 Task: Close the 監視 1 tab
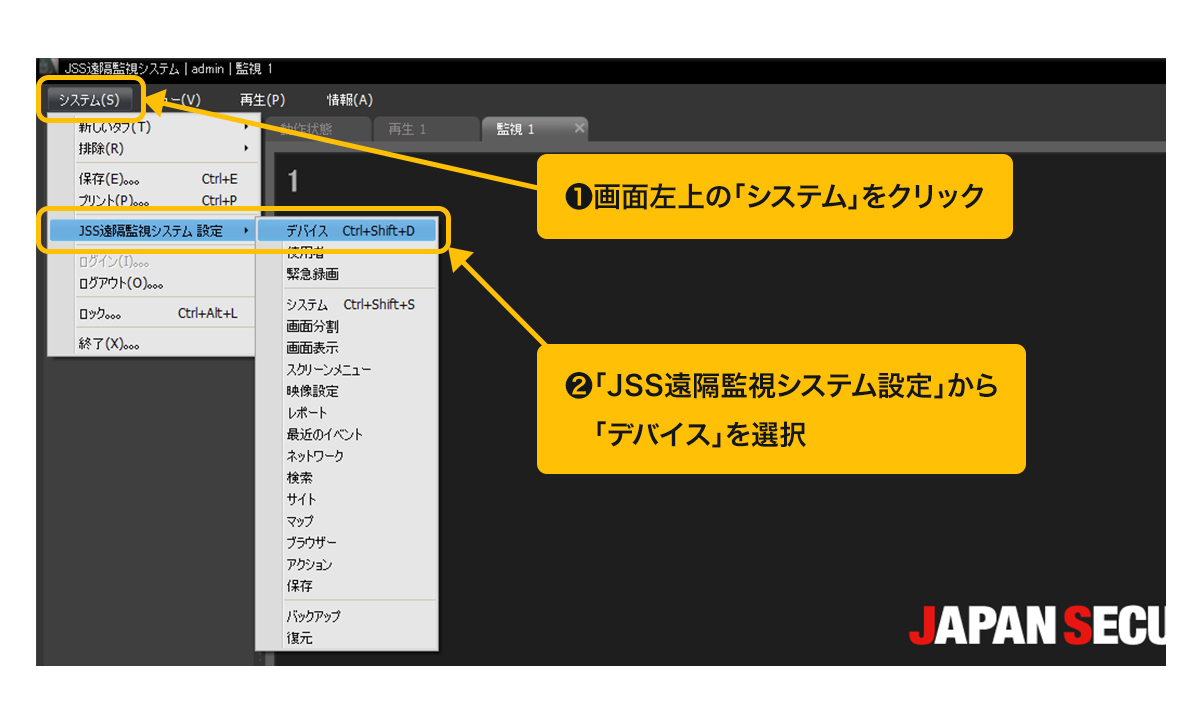point(579,128)
